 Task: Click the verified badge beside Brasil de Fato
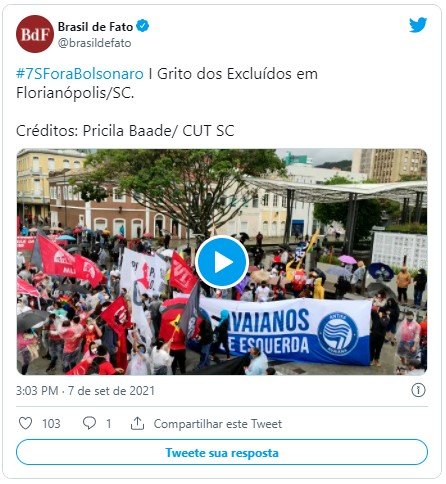coord(143,26)
